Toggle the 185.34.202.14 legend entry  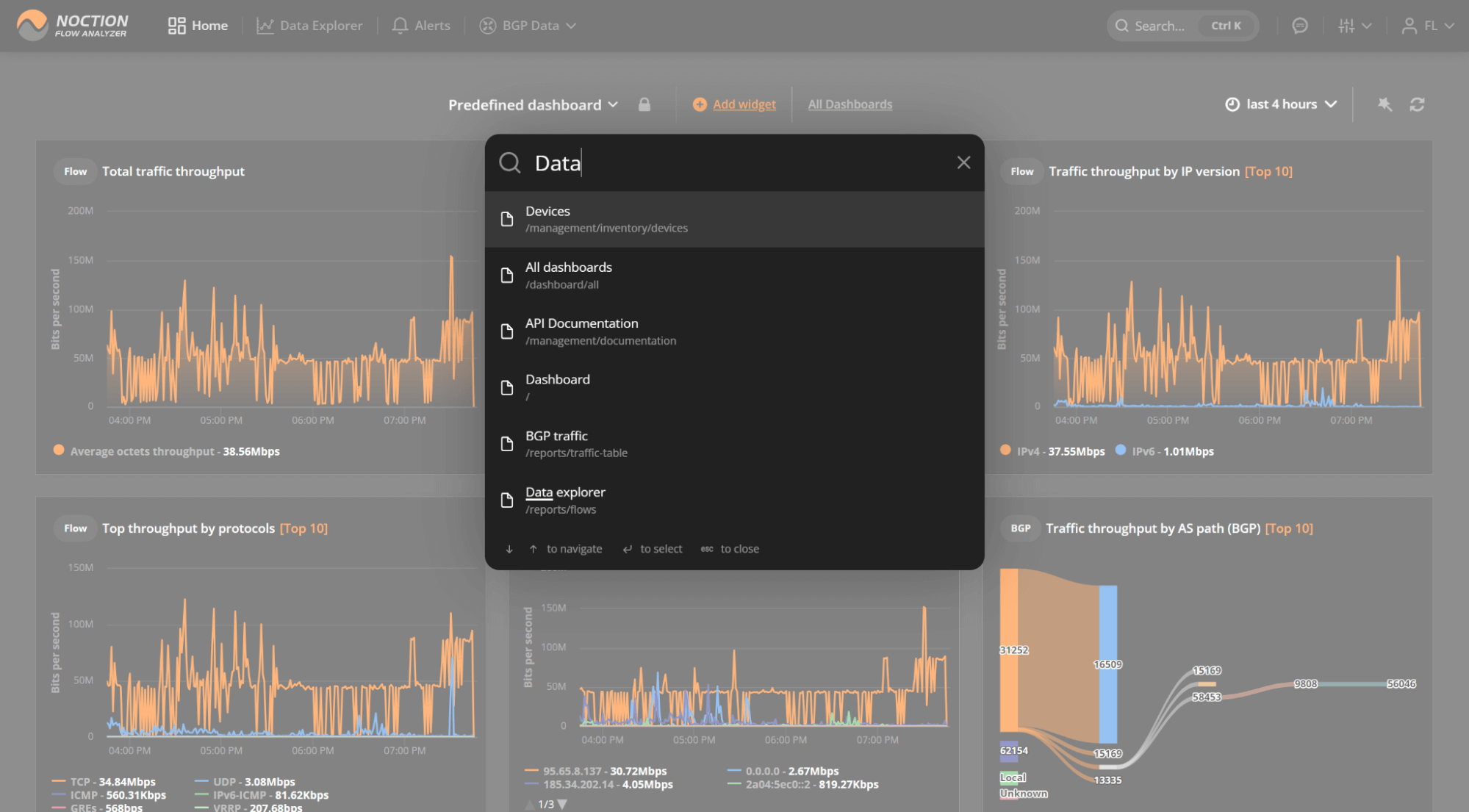(x=599, y=784)
